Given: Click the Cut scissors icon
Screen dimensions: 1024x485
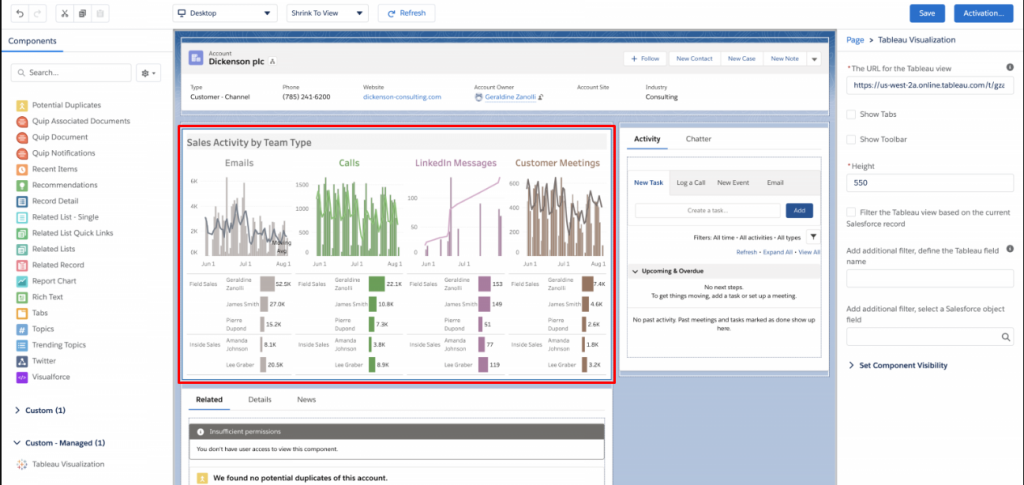Looking at the screenshot, I should [x=64, y=13].
